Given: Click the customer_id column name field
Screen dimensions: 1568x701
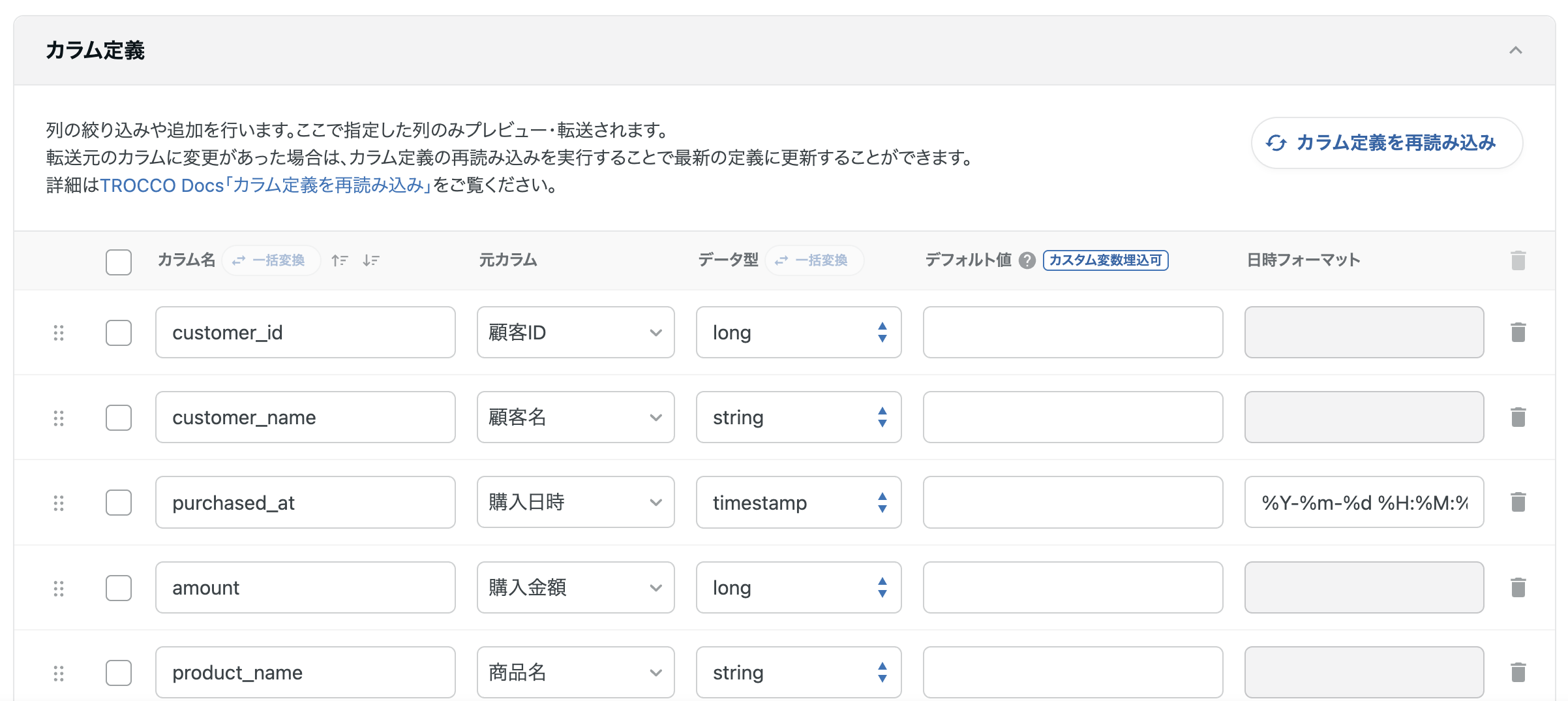Looking at the screenshot, I should coord(305,332).
